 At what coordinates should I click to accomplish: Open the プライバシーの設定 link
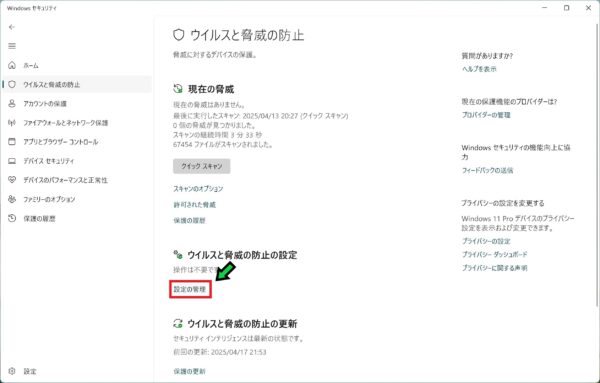click(x=486, y=241)
